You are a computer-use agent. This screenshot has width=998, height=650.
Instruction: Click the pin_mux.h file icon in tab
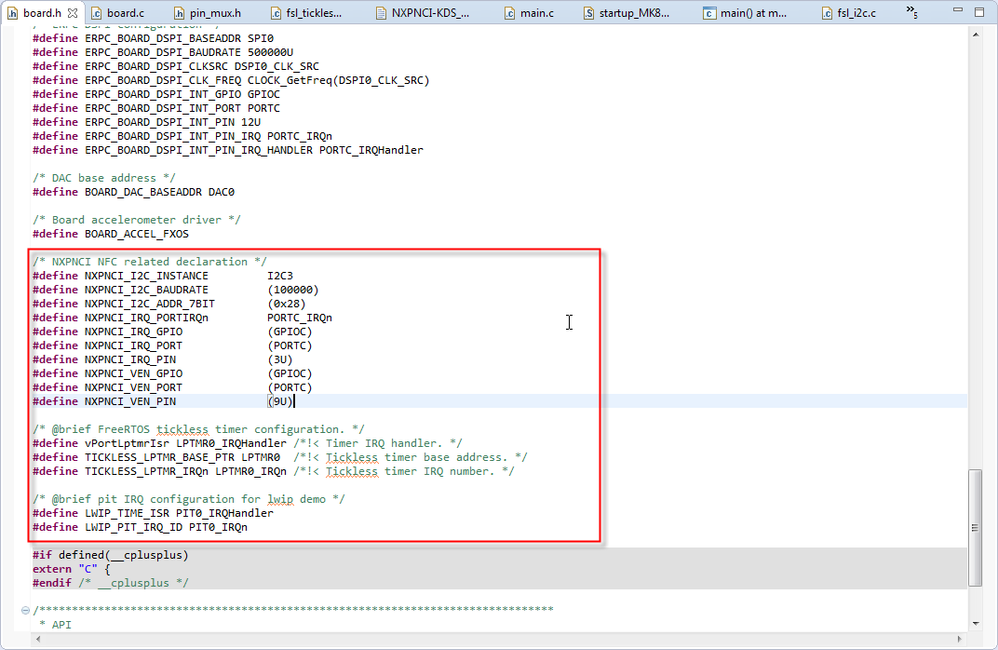[179, 13]
